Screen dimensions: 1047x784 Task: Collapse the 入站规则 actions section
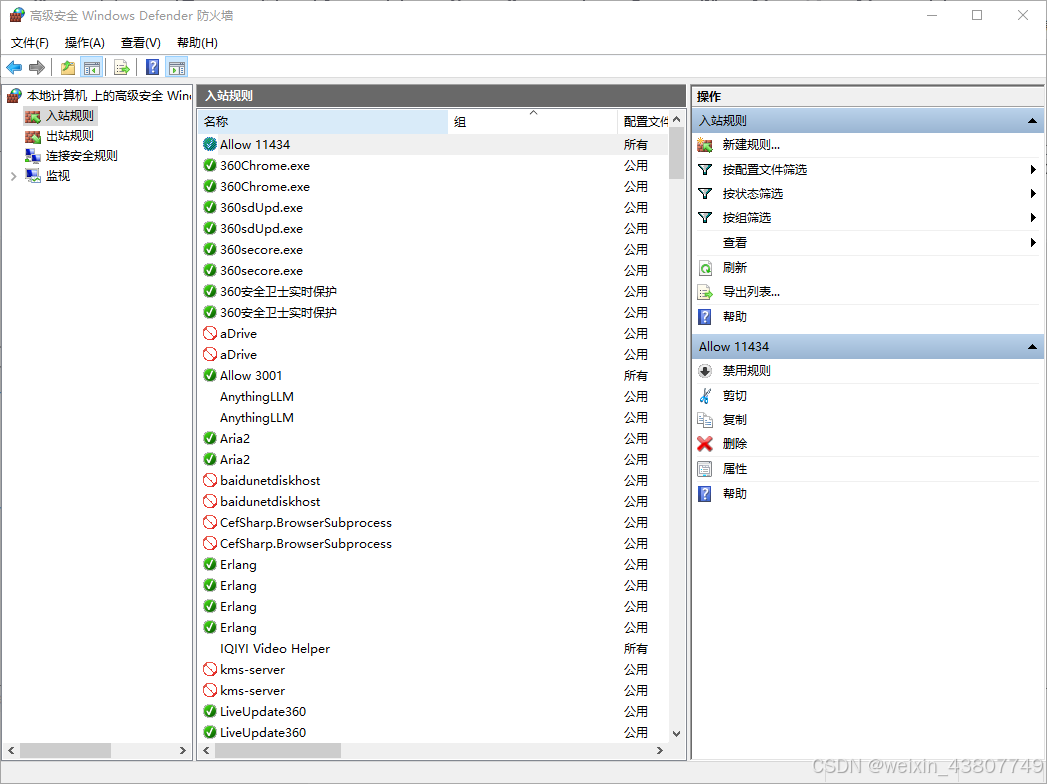point(1032,121)
